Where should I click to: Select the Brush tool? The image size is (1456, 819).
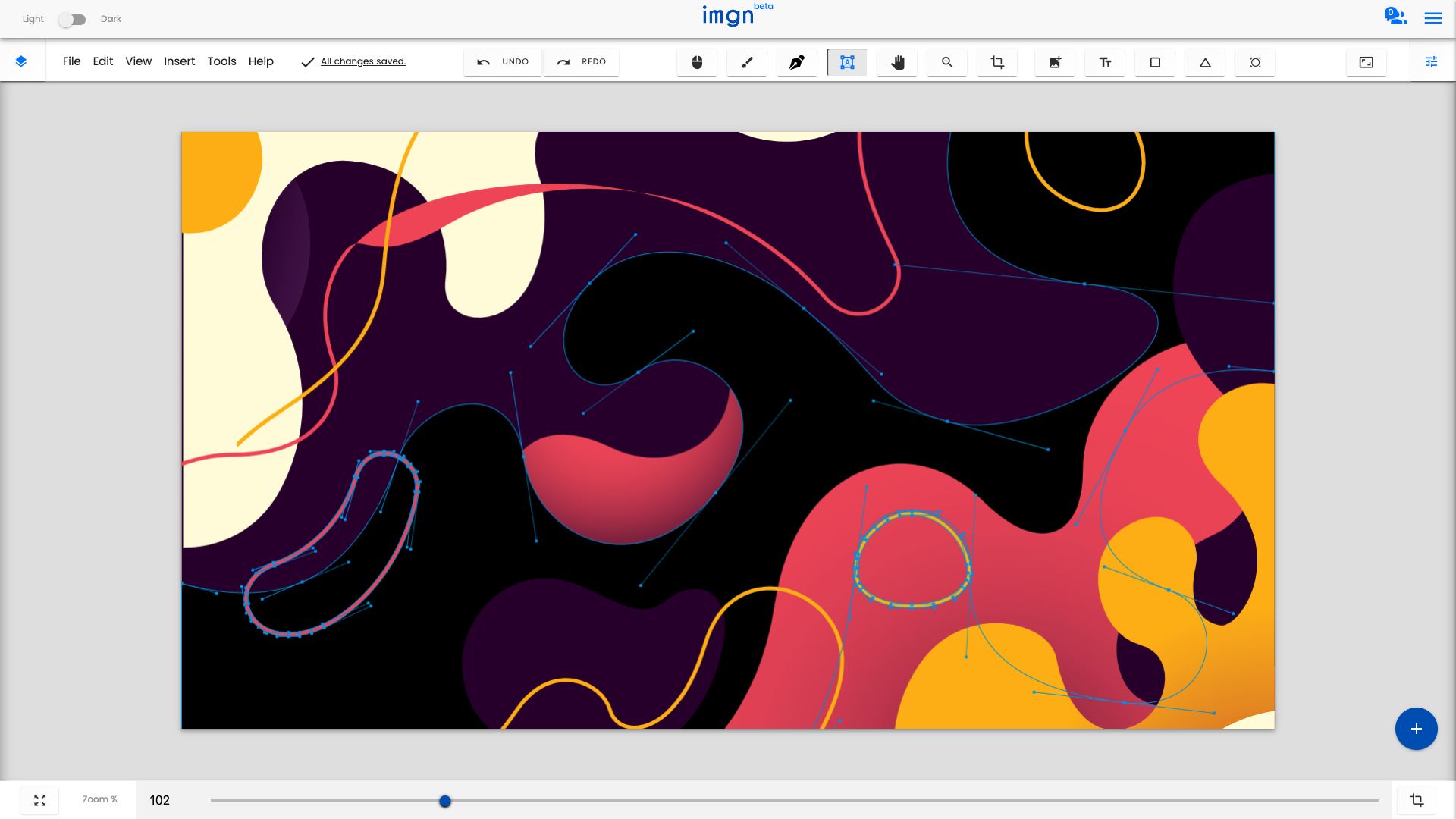[747, 62]
